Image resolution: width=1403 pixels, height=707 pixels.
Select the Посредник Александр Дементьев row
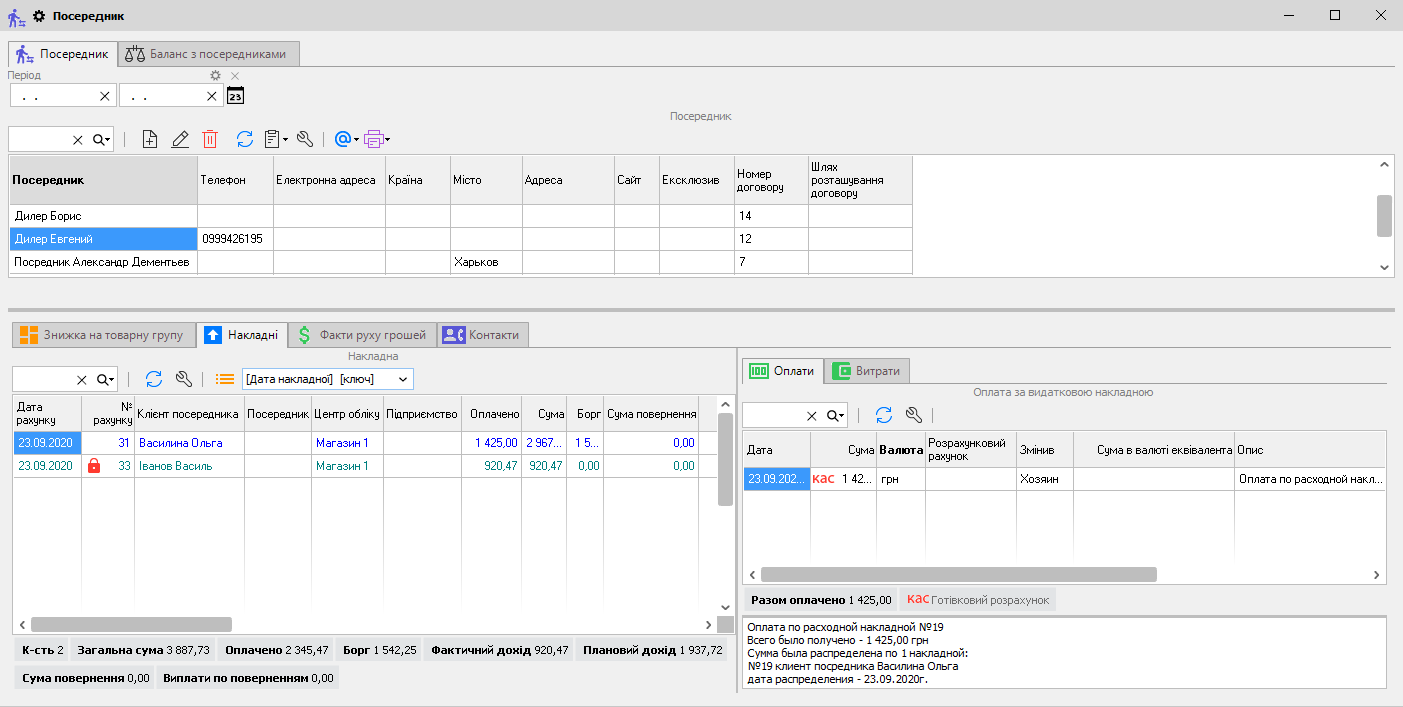pos(103,262)
